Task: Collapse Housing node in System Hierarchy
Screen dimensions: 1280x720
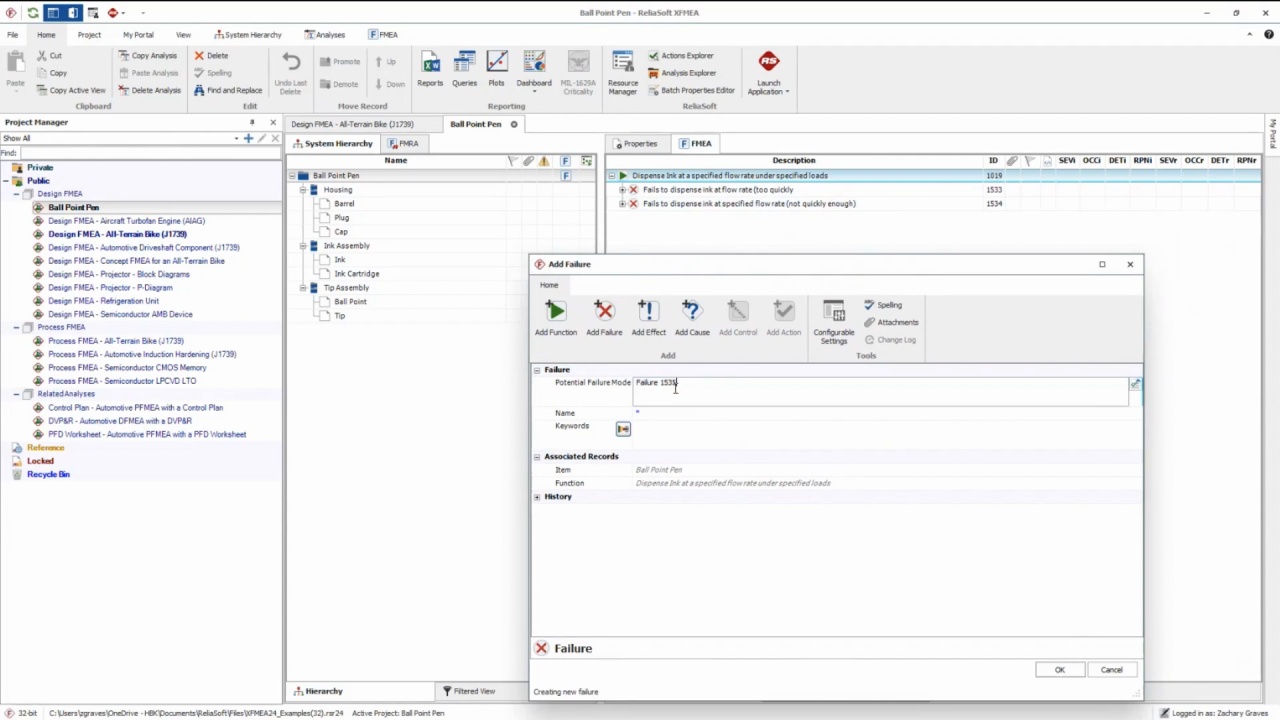Action: click(x=302, y=190)
